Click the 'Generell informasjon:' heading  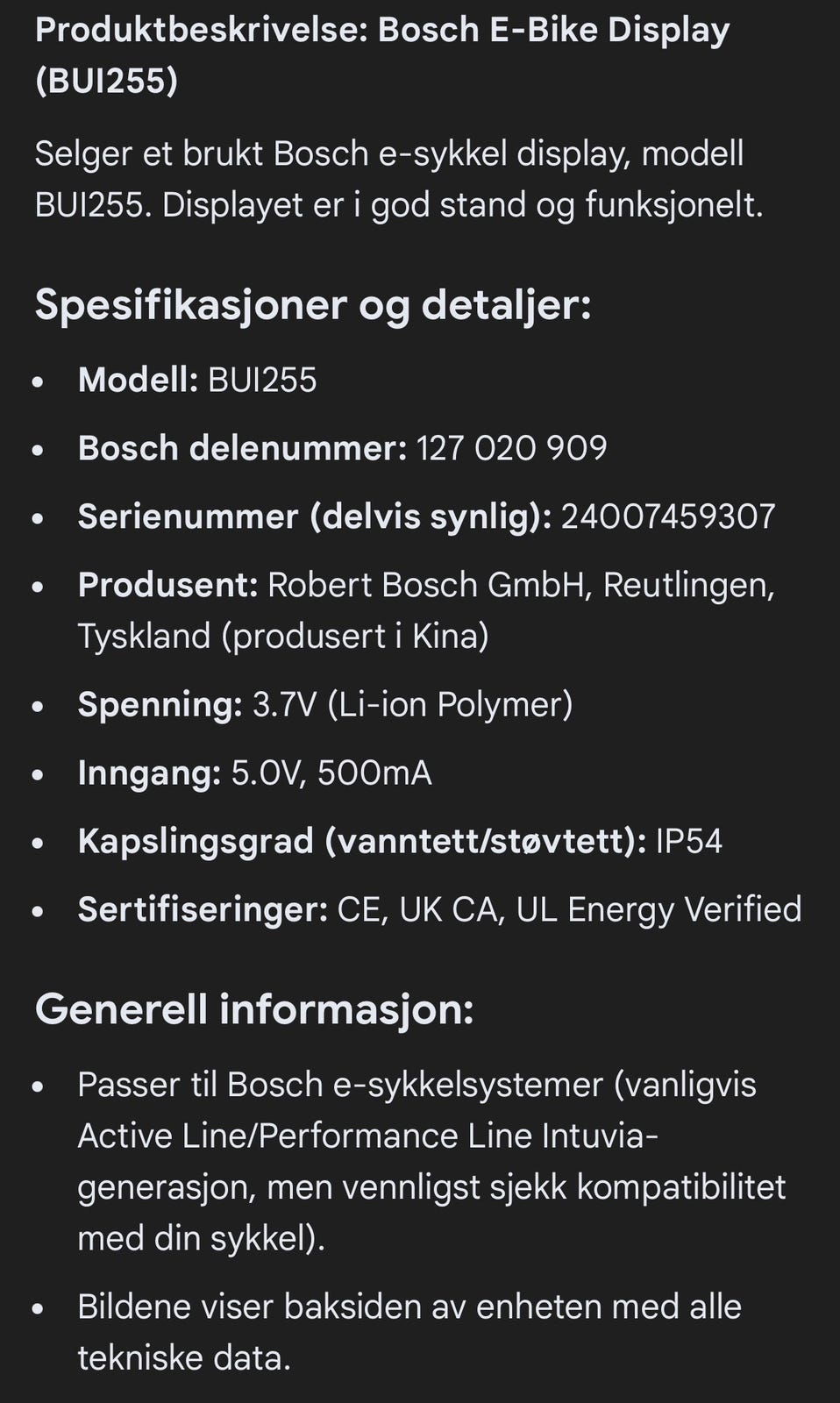tap(254, 1009)
